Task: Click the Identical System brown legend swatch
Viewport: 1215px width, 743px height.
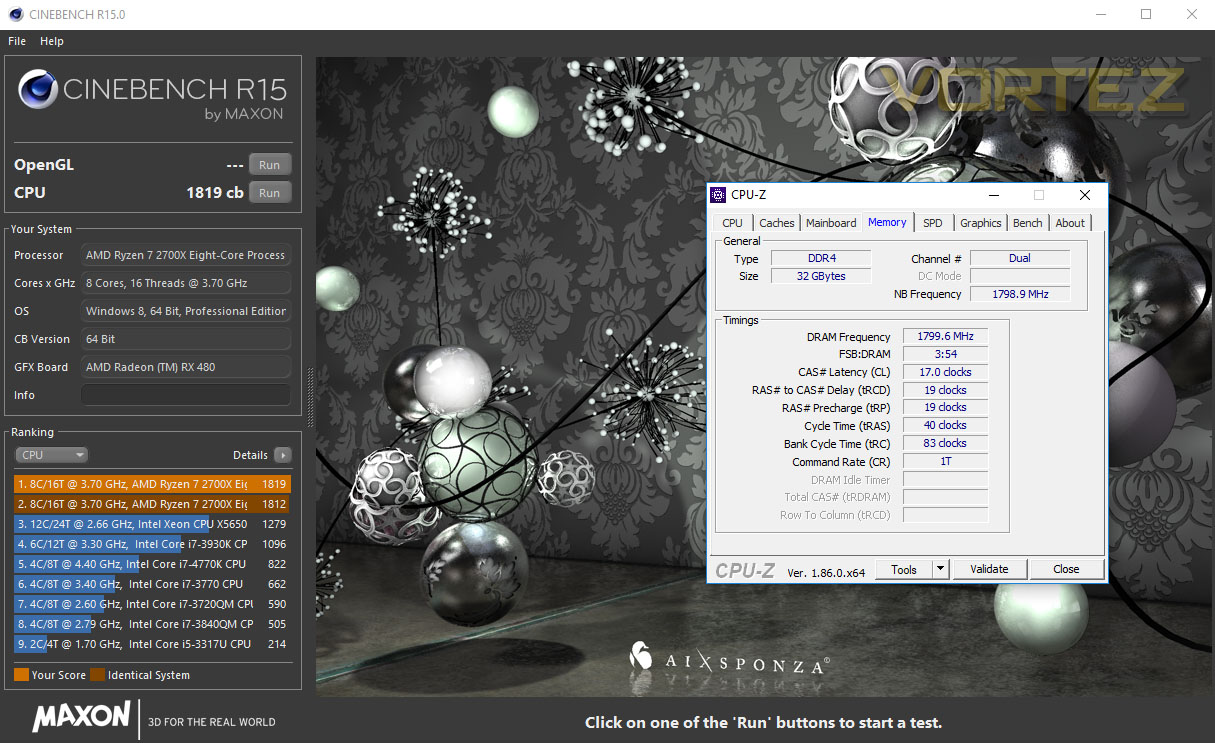Action: pos(97,675)
